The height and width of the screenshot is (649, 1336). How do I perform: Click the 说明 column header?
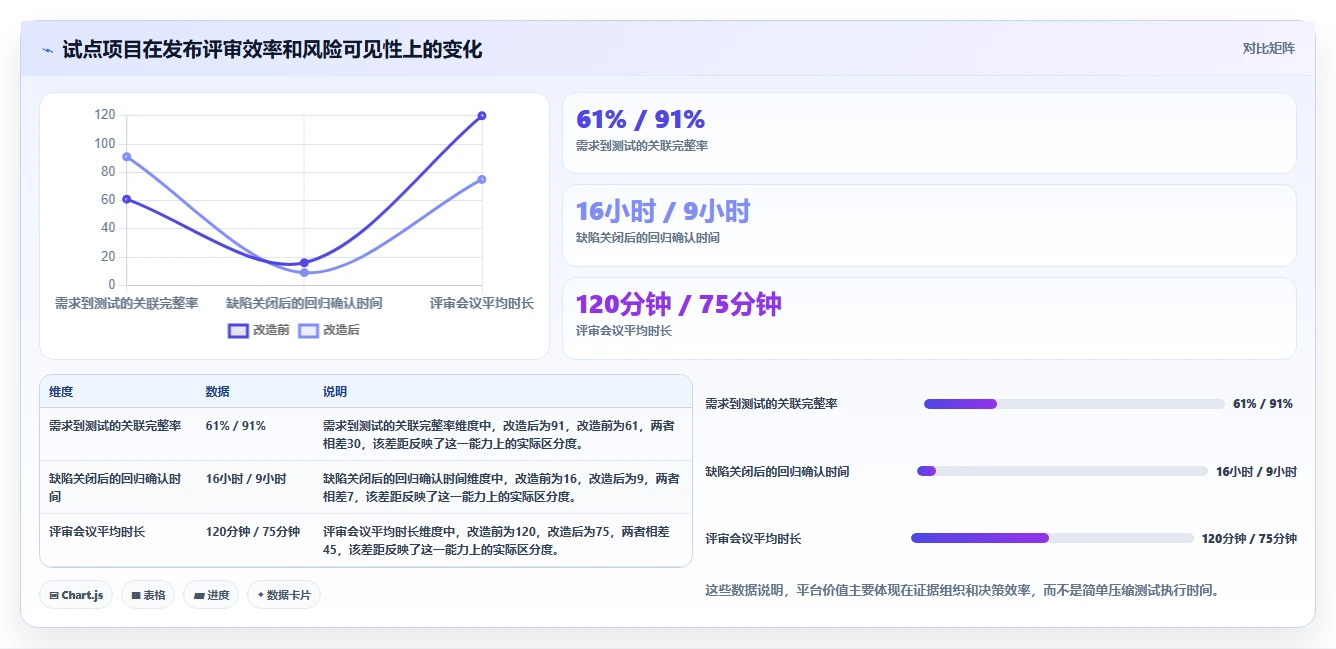335,392
